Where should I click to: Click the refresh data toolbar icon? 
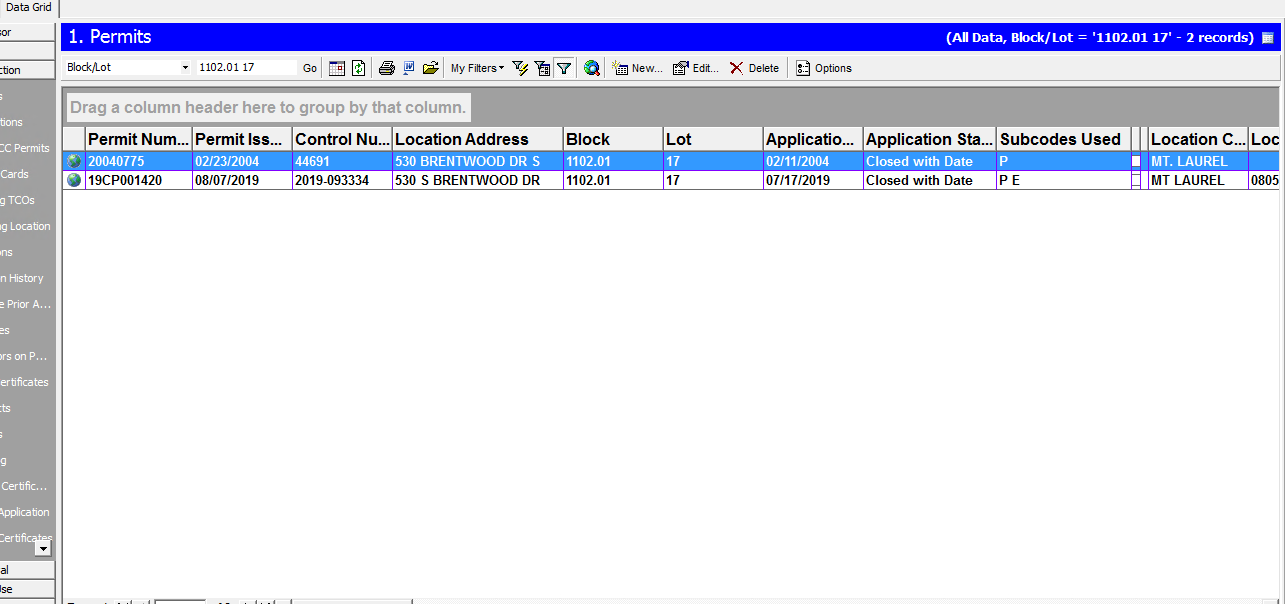pyautogui.click(x=358, y=68)
